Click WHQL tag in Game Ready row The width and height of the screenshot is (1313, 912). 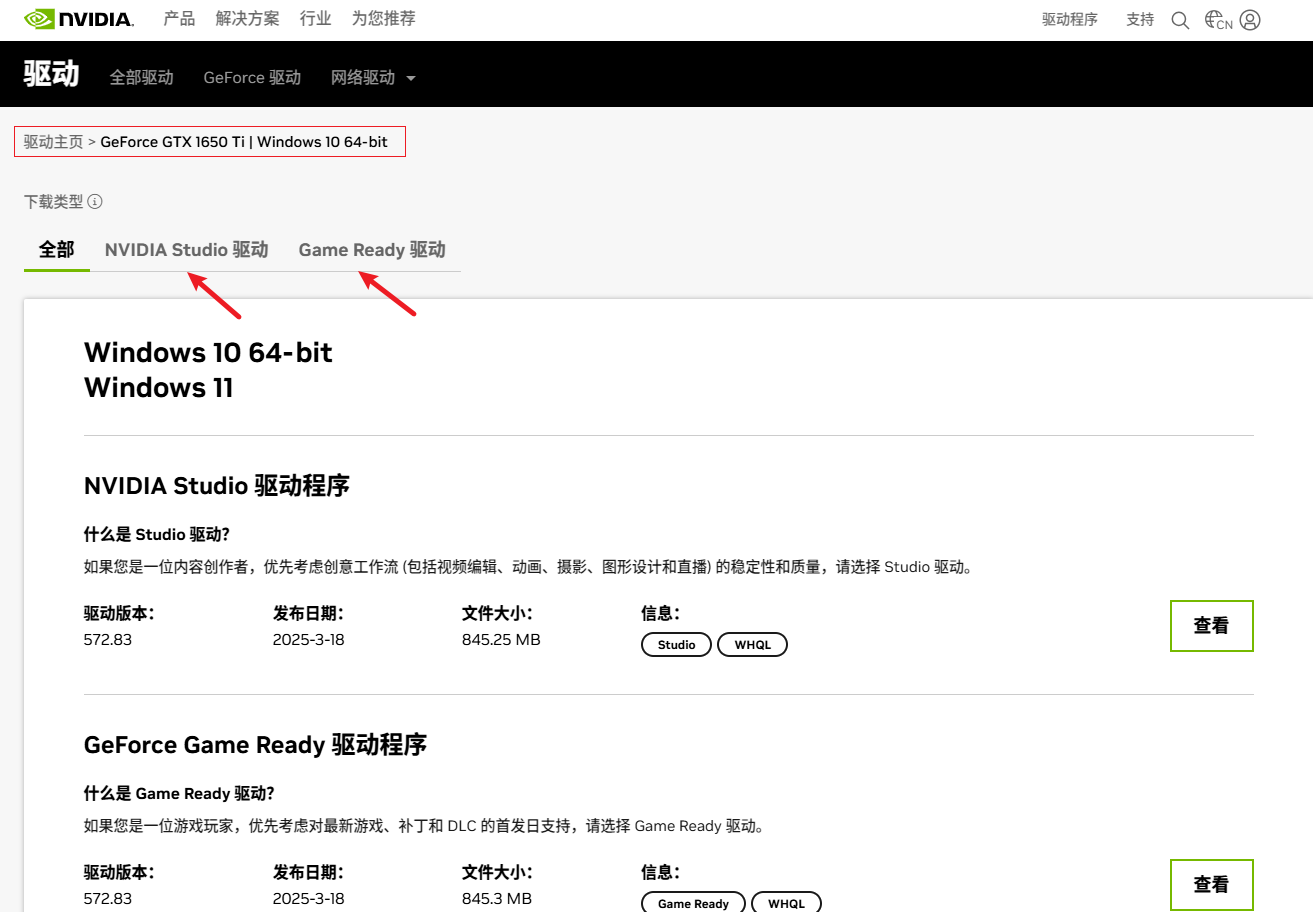pyautogui.click(x=786, y=904)
